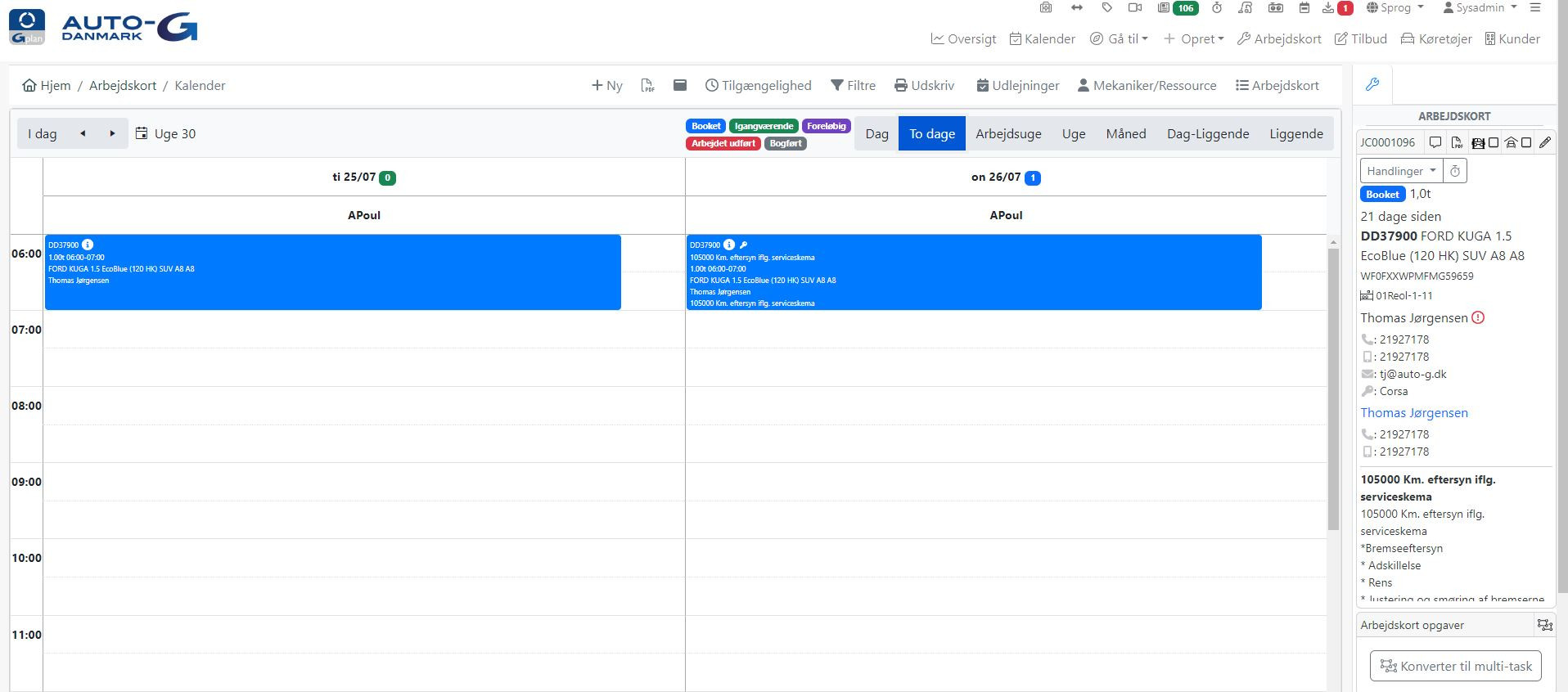
Task: Expand the Handlinger dropdown
Action: (1401, 171)
